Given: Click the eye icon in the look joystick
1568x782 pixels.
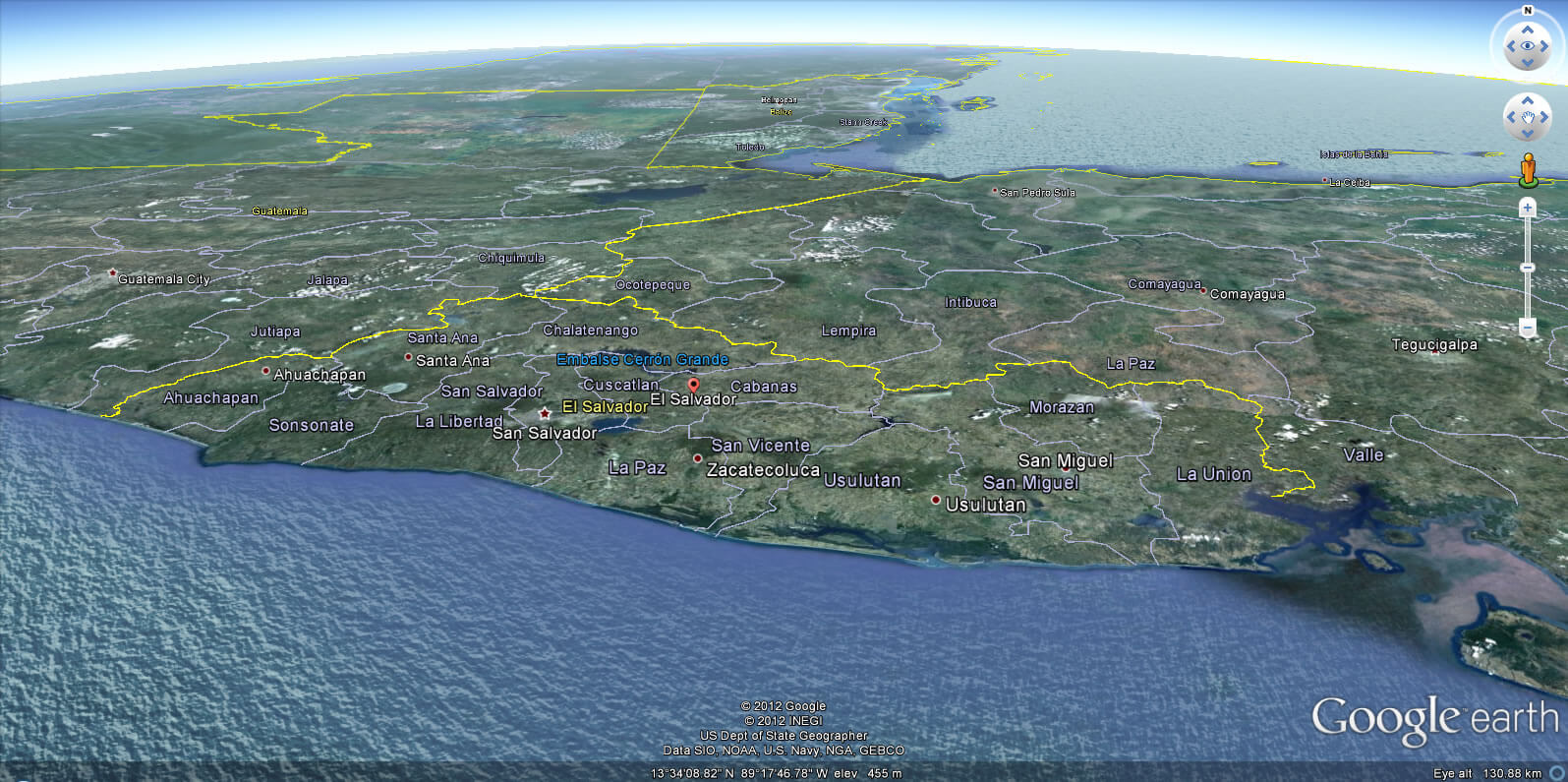Looking at the screenshot, I should [x=1528, y=45].
